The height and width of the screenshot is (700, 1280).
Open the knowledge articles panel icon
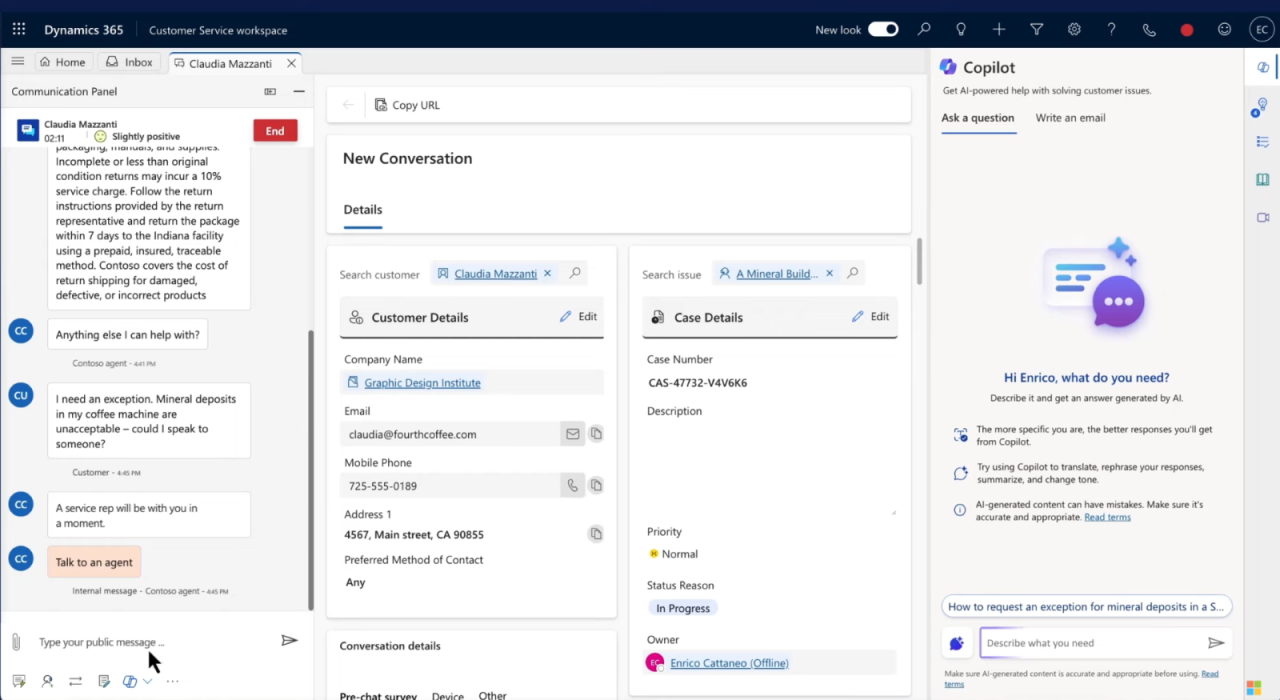[x=1262, y=179]
